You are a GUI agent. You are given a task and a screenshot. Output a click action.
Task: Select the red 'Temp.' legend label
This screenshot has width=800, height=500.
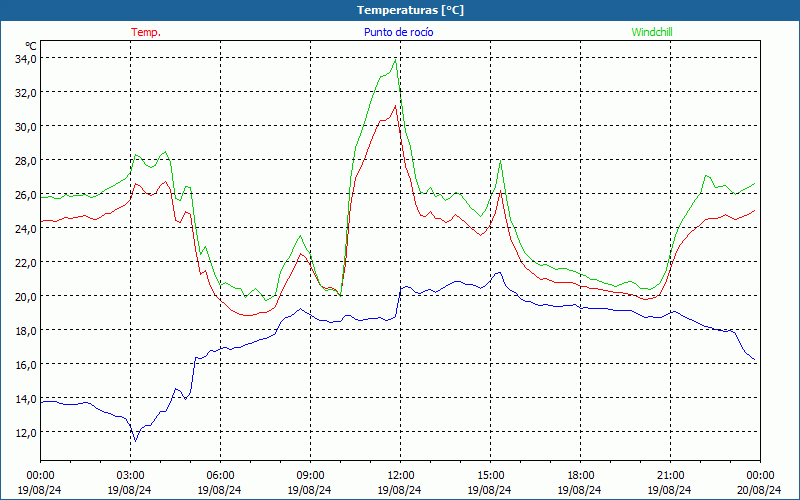(x=146, y=32)
